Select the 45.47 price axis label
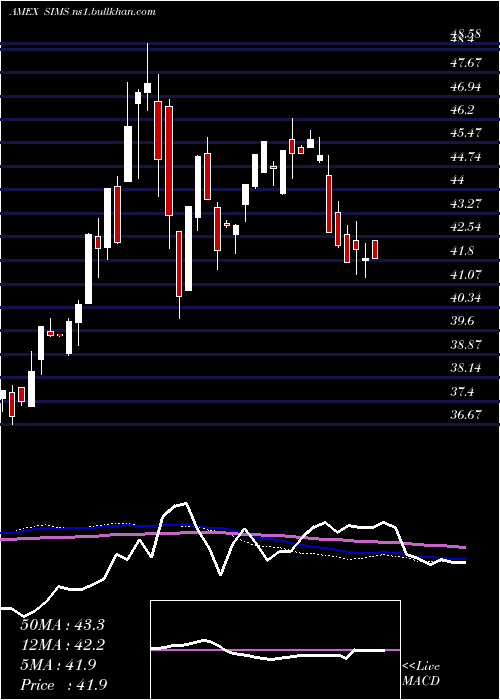Image resolution: width=500 pixels, height=700 pixels. [466, 133]
